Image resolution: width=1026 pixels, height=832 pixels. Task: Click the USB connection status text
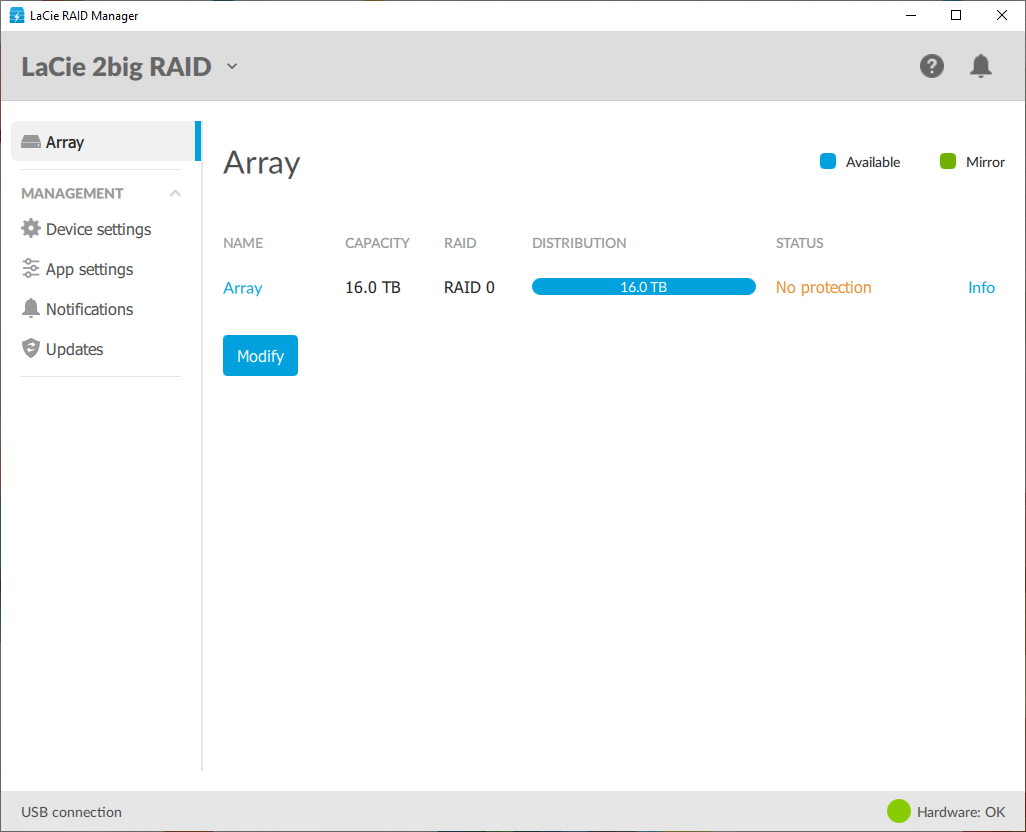coord(71,812)
